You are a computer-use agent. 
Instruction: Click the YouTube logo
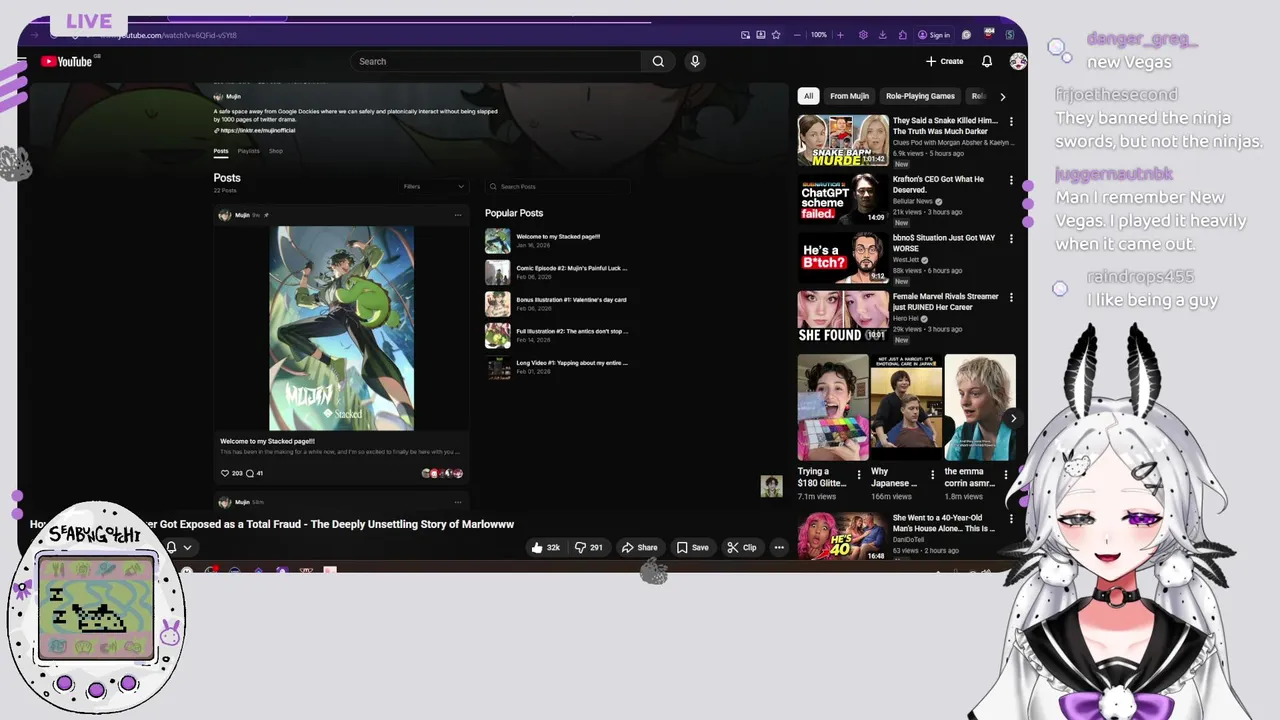pos(66,62)
